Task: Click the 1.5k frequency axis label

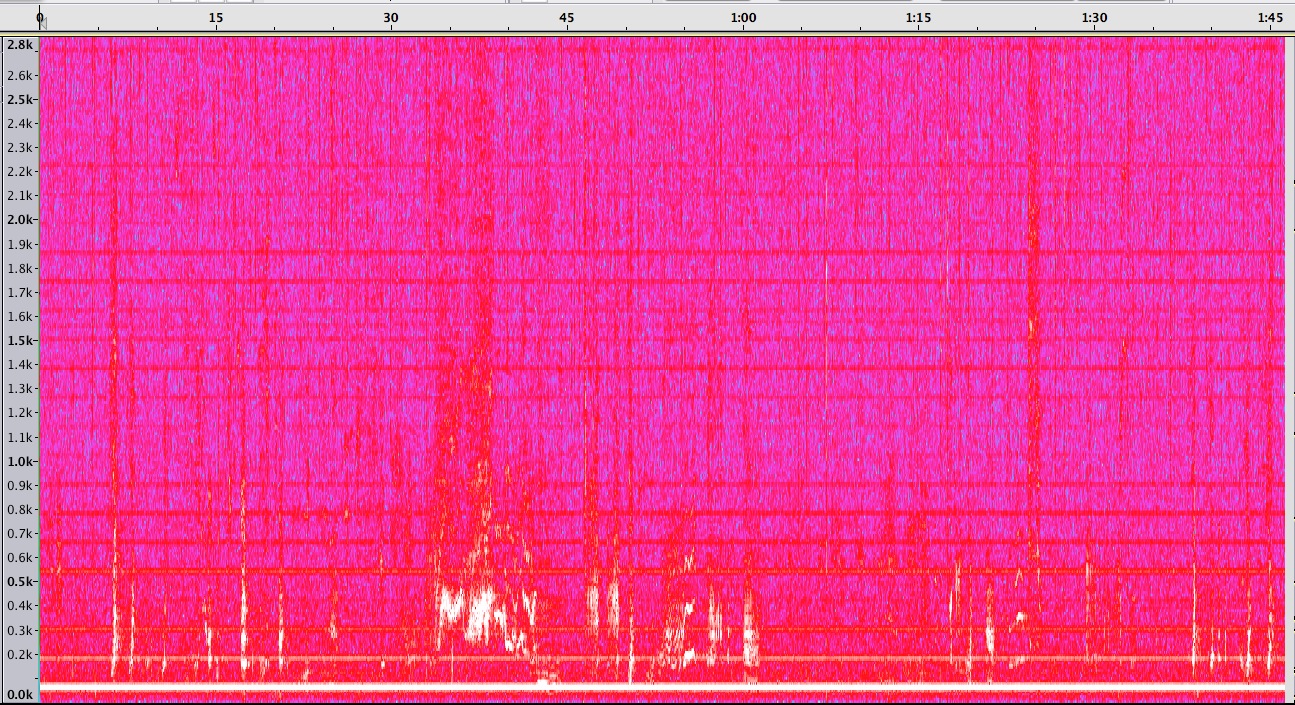Action: (x=19, y=341)
